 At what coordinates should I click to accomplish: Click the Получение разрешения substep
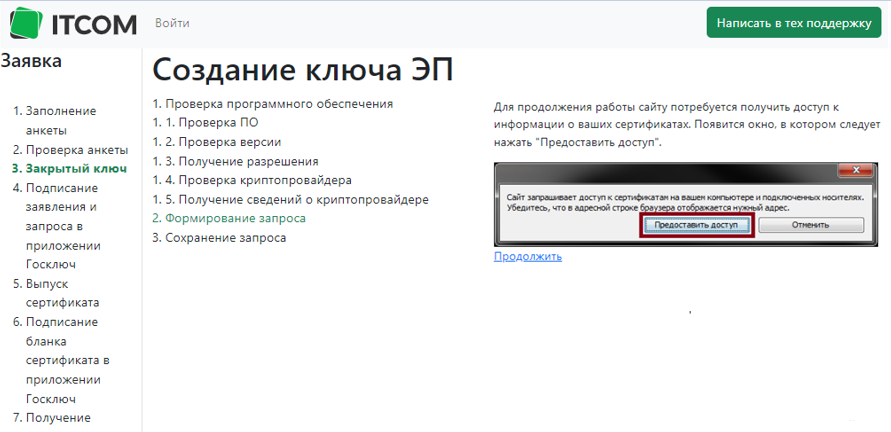pos(242,161)
